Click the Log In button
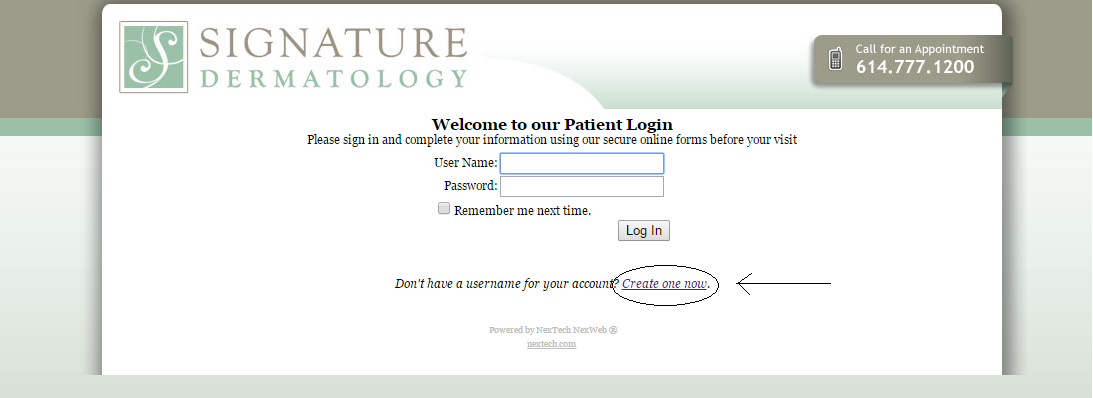Viewport: 1093px width, 398px height. (643, 231)
